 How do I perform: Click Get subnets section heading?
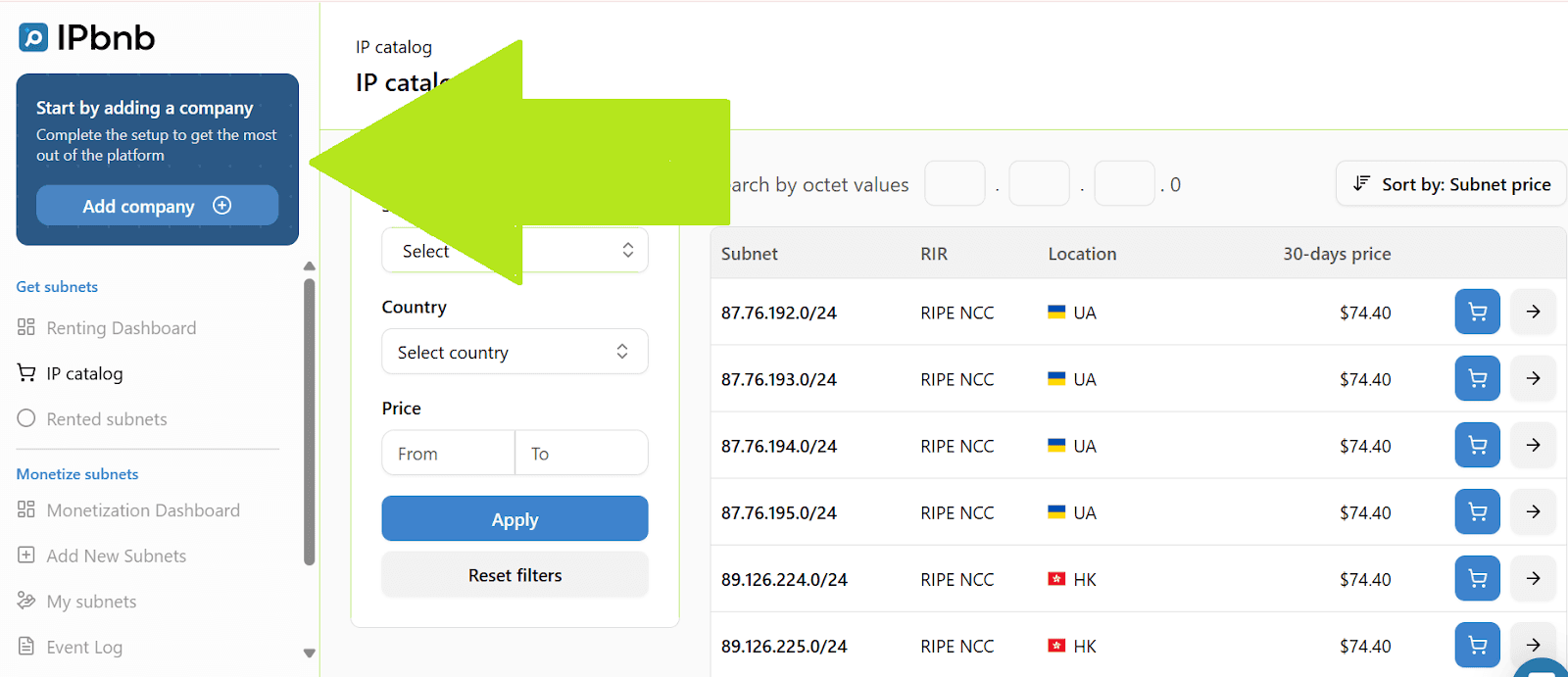point(57,287)
